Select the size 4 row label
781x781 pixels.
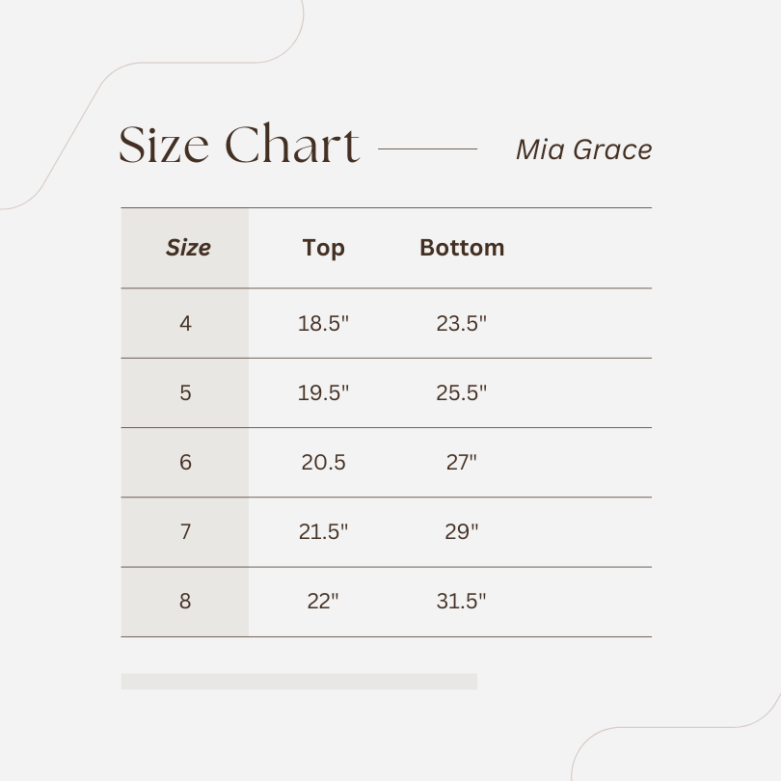[185, 323]
